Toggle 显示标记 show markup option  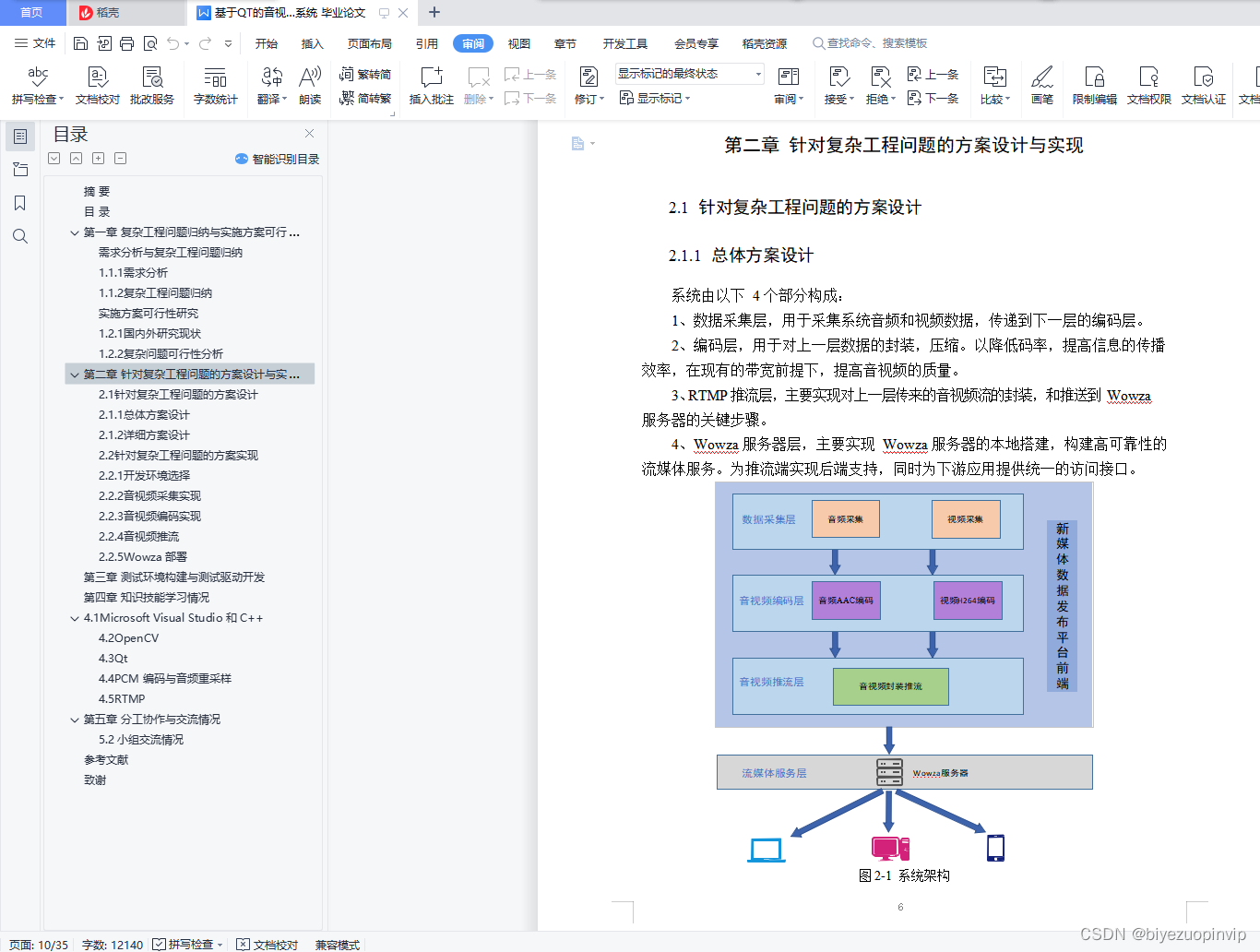pos(655,99)
